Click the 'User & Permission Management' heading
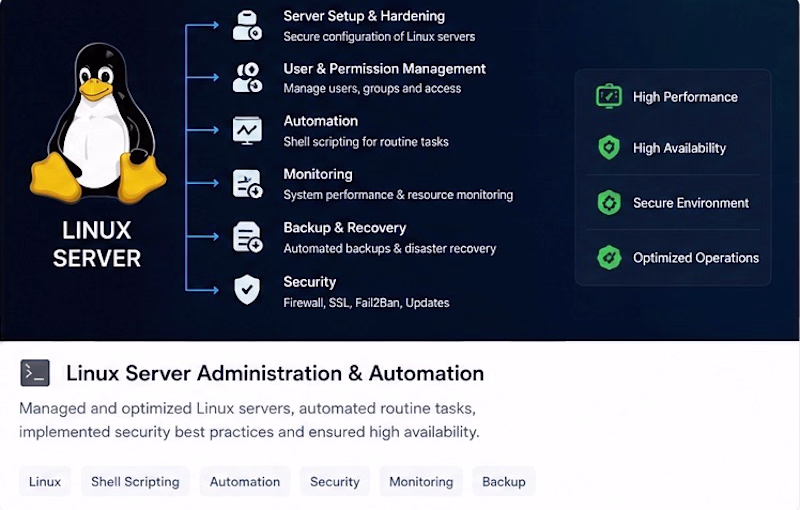The width and height of the screenshot is (800, 510). tap(384, 69)
